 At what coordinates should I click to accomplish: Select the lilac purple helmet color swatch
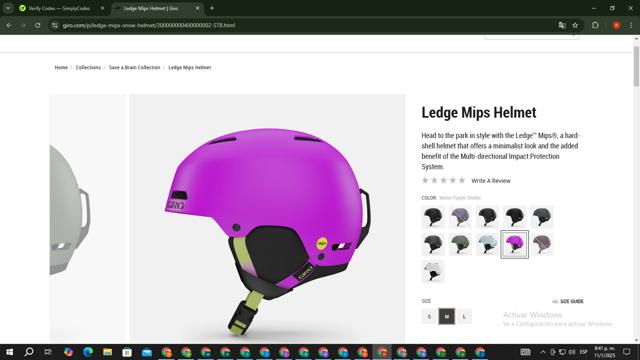pos(460,217)
